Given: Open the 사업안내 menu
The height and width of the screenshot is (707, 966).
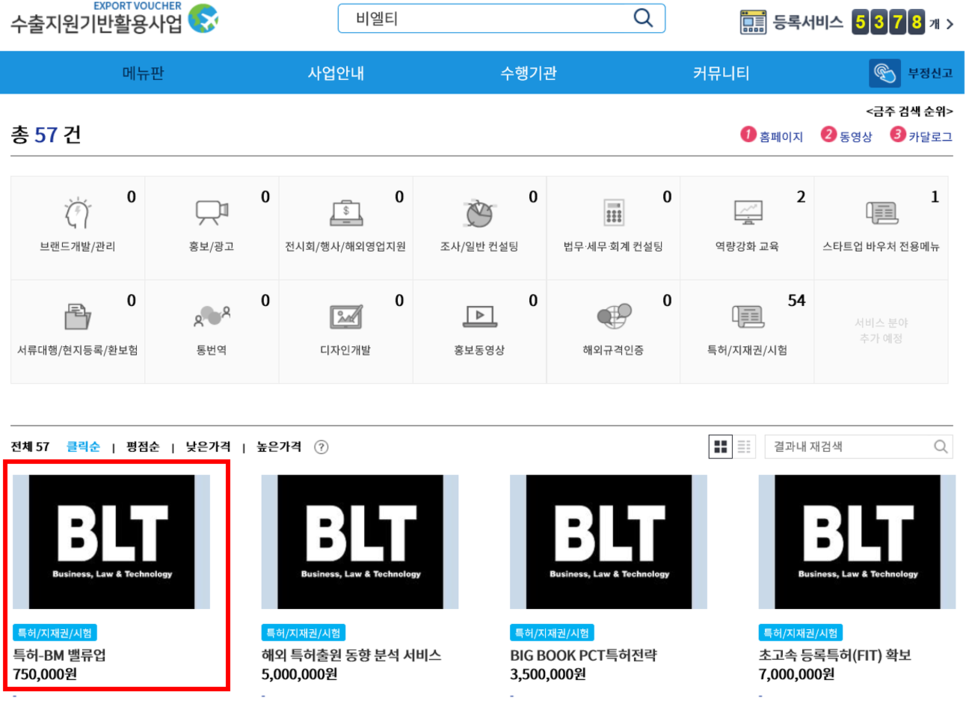Looking at the screenshot, I should pos(336,73).
